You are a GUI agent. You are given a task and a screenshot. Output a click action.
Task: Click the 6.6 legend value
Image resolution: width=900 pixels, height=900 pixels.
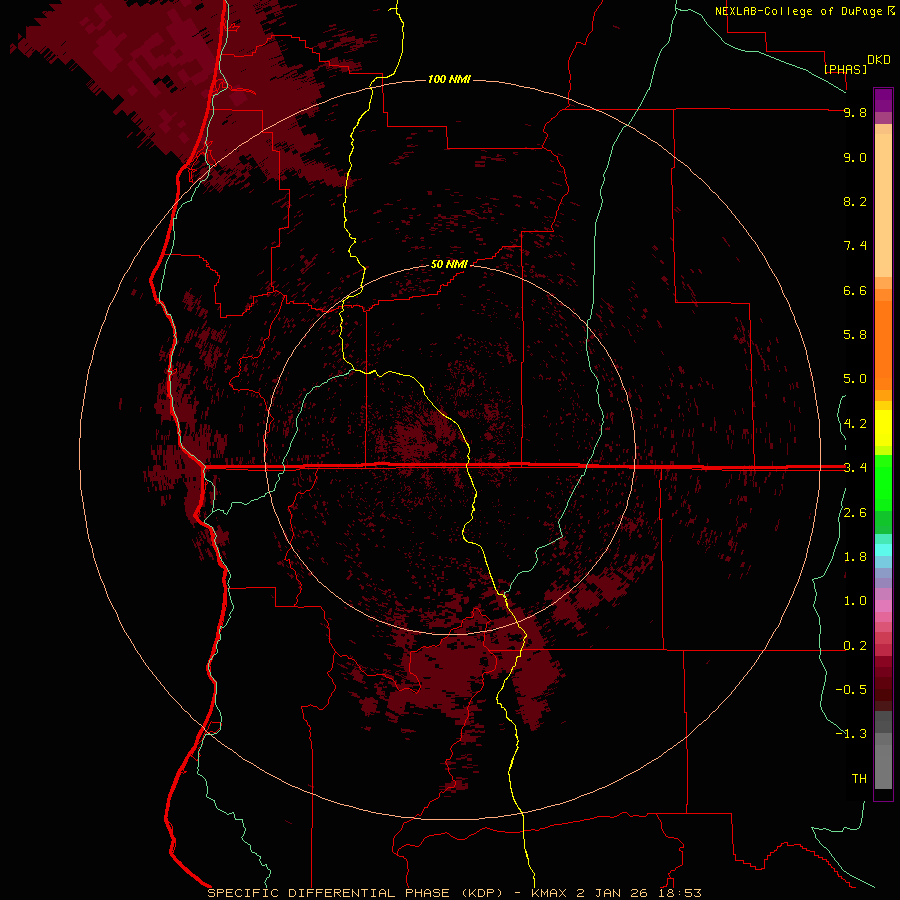tap(855, 290)
